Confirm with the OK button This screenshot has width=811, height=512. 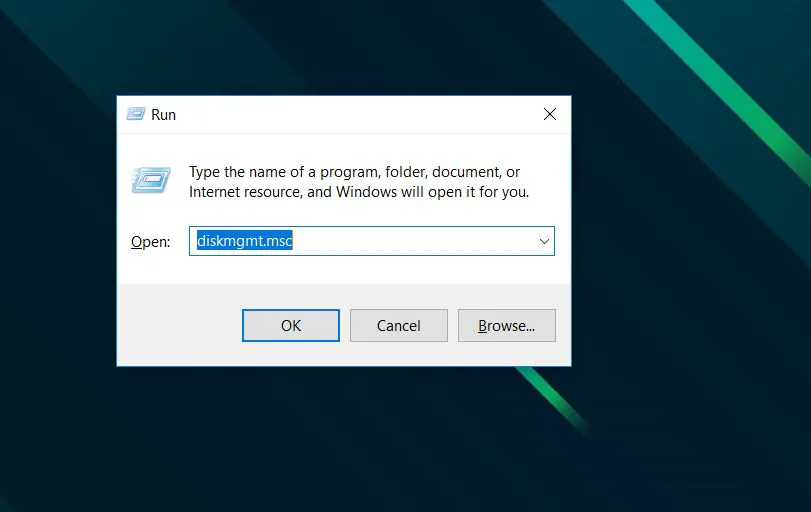[x=291, y=325]
